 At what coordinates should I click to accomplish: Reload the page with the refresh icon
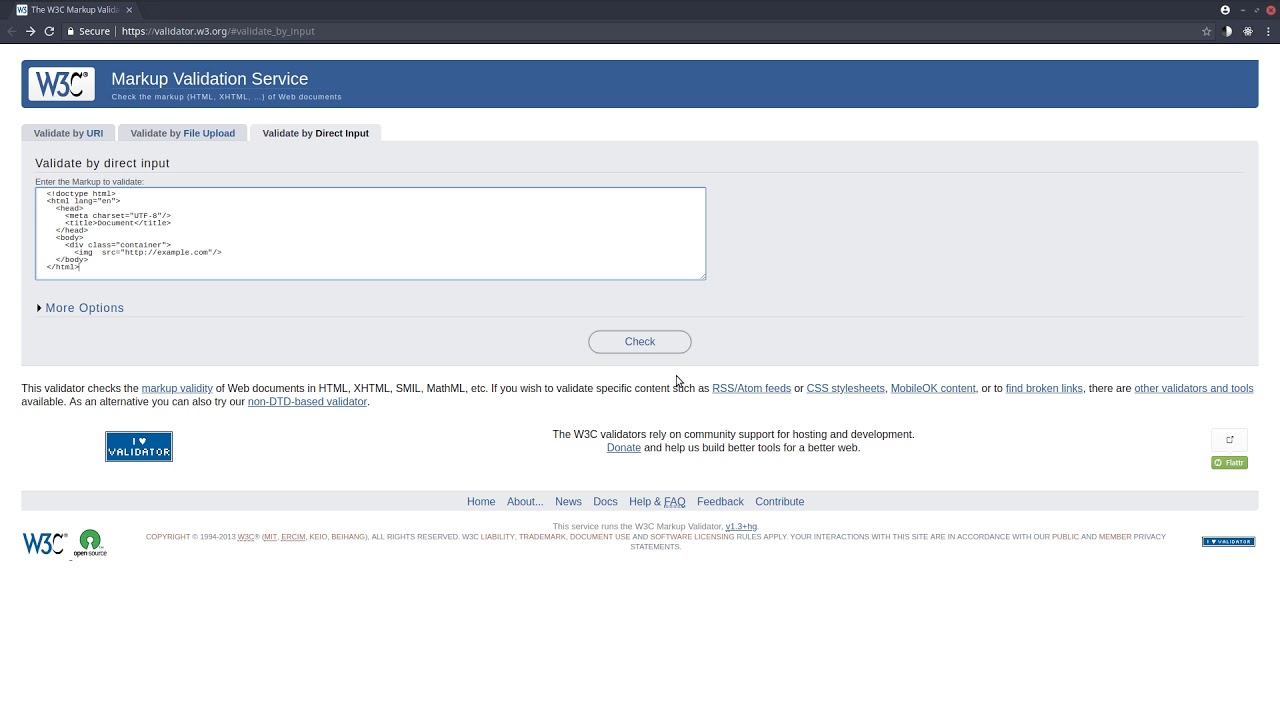pos(49,31)
